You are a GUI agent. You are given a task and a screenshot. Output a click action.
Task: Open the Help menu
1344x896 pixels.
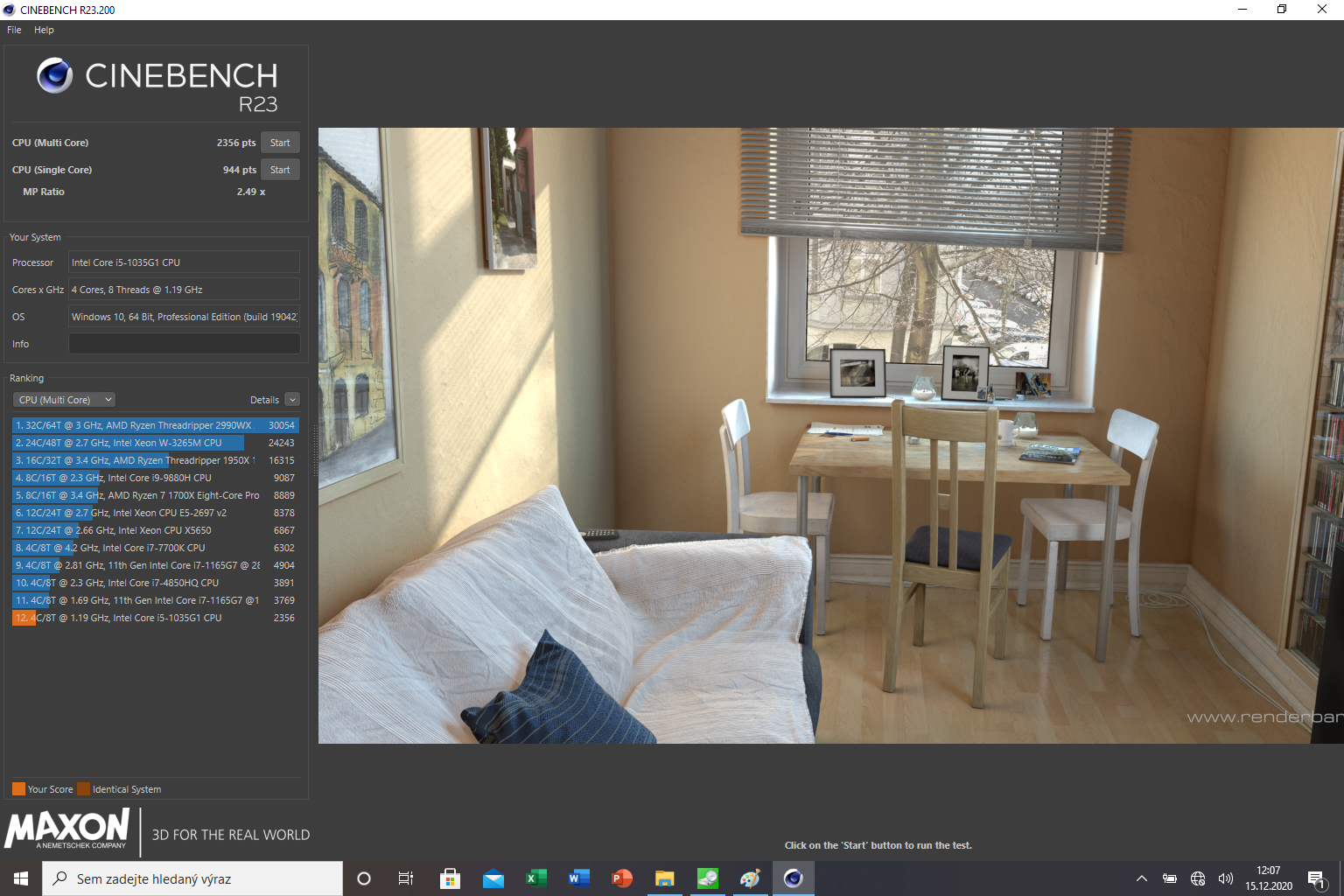(44, 30)
